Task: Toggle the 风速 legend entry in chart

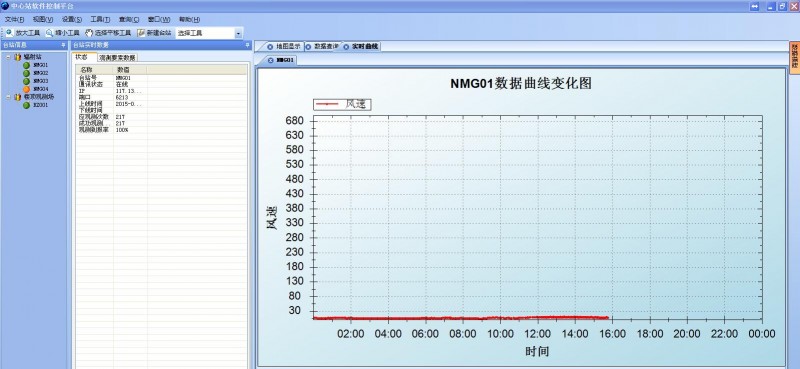Action: pos(342,104)
